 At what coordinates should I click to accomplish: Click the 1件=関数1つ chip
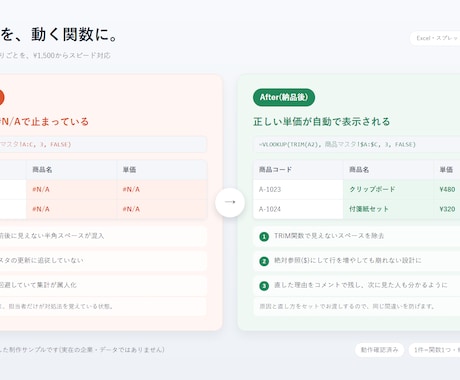[434, 350]
